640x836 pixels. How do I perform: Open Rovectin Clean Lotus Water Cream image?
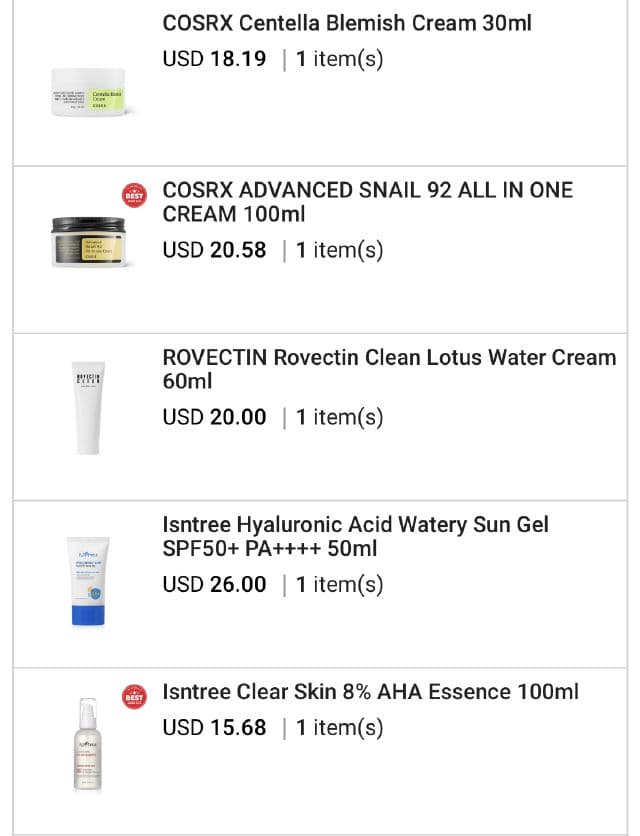[x=88, y=408]
